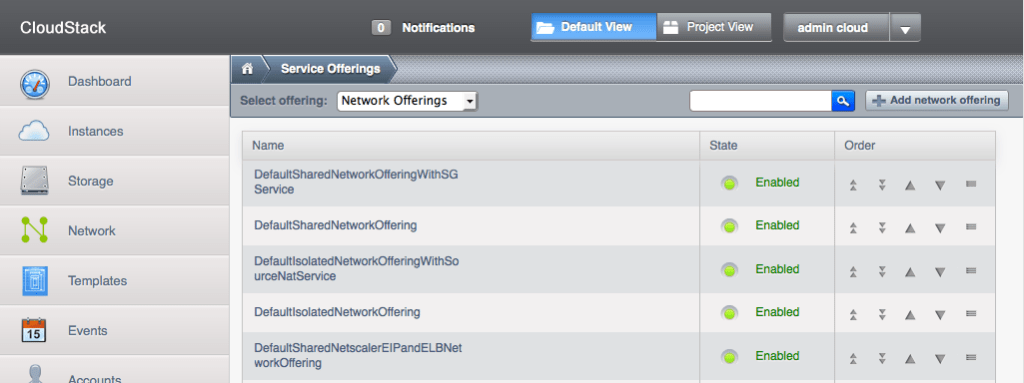Open DefaultIsolatedNetworkOfferingWithSourceNatService entry

point(357,269)
